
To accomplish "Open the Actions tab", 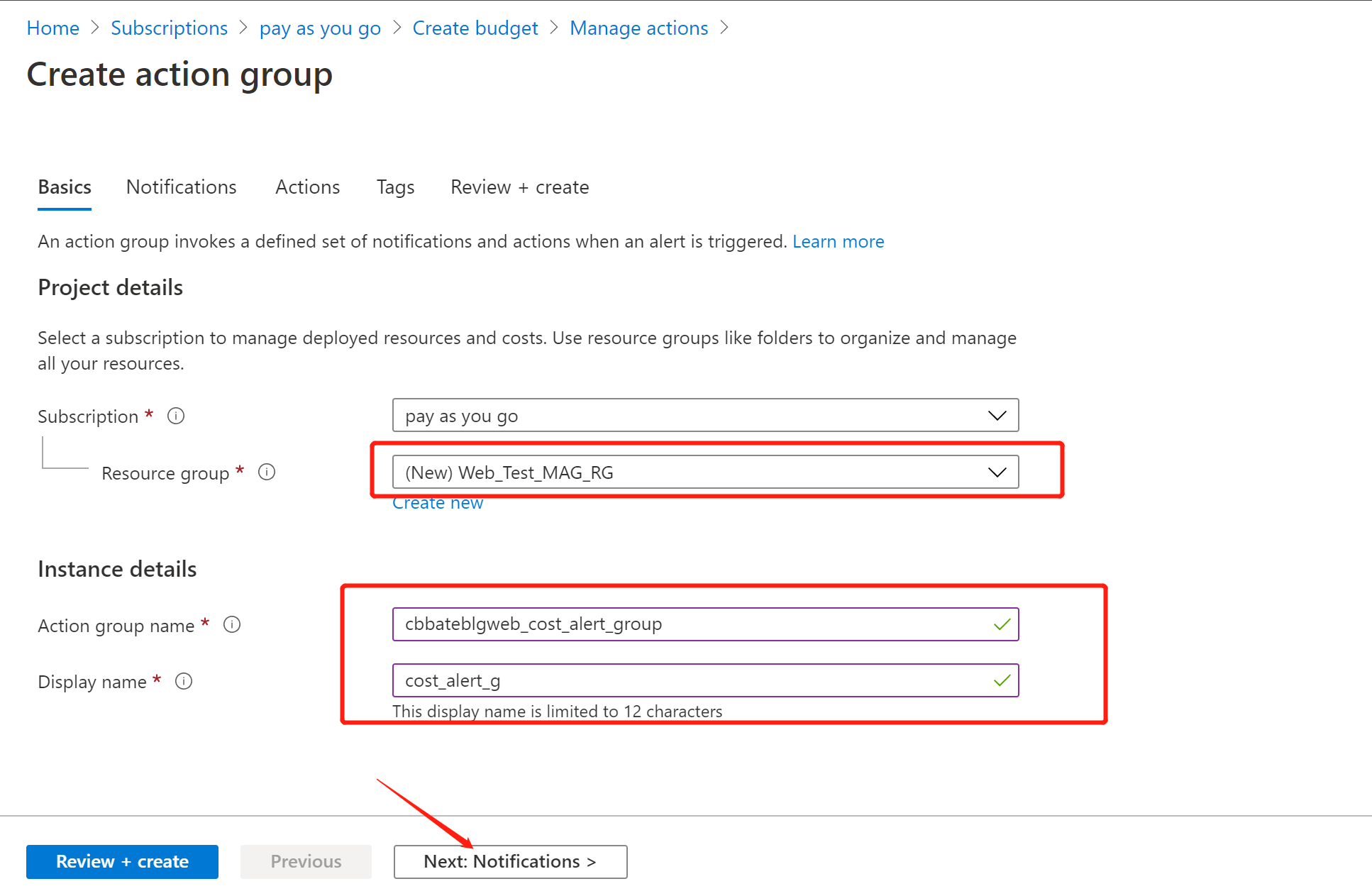I will pos(307,187).
